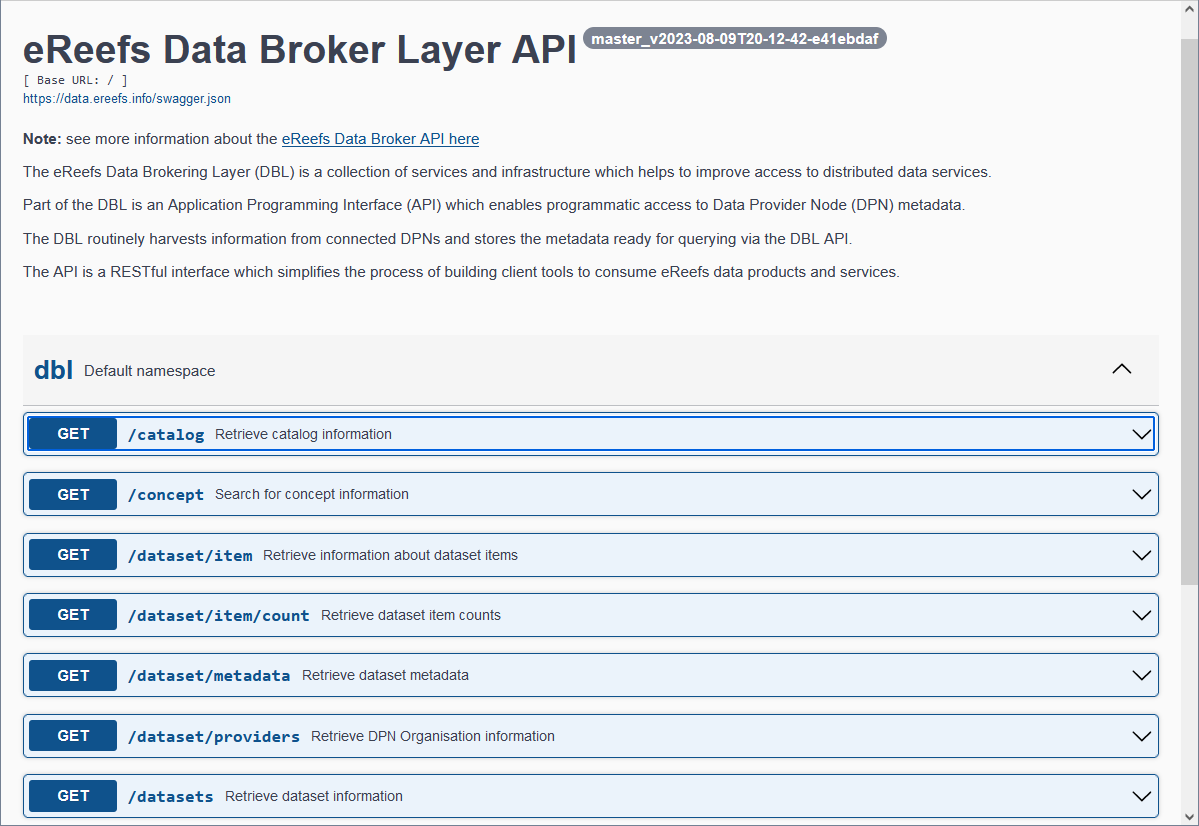Expand the /dataset/metadata endpoint chevron
The height and width of the screenshot is (826, 1199).
click(x=1141, y=675)
